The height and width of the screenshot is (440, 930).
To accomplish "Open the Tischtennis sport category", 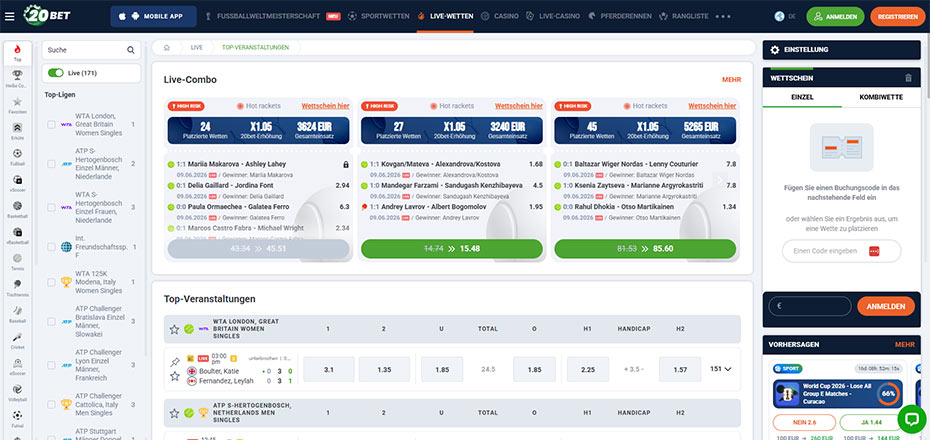I will pyautogui.click(x=18, y=286).
